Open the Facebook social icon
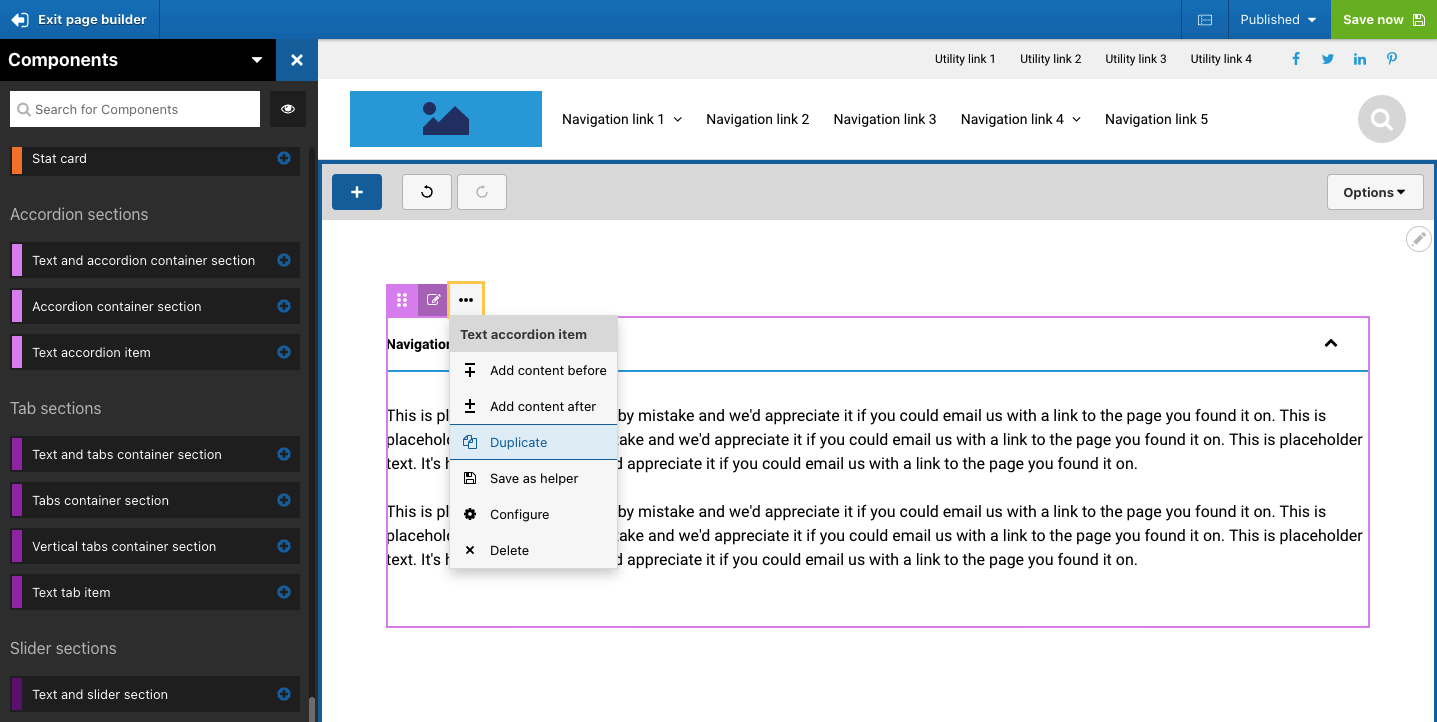1437x722 pixels. [1296, 59]
